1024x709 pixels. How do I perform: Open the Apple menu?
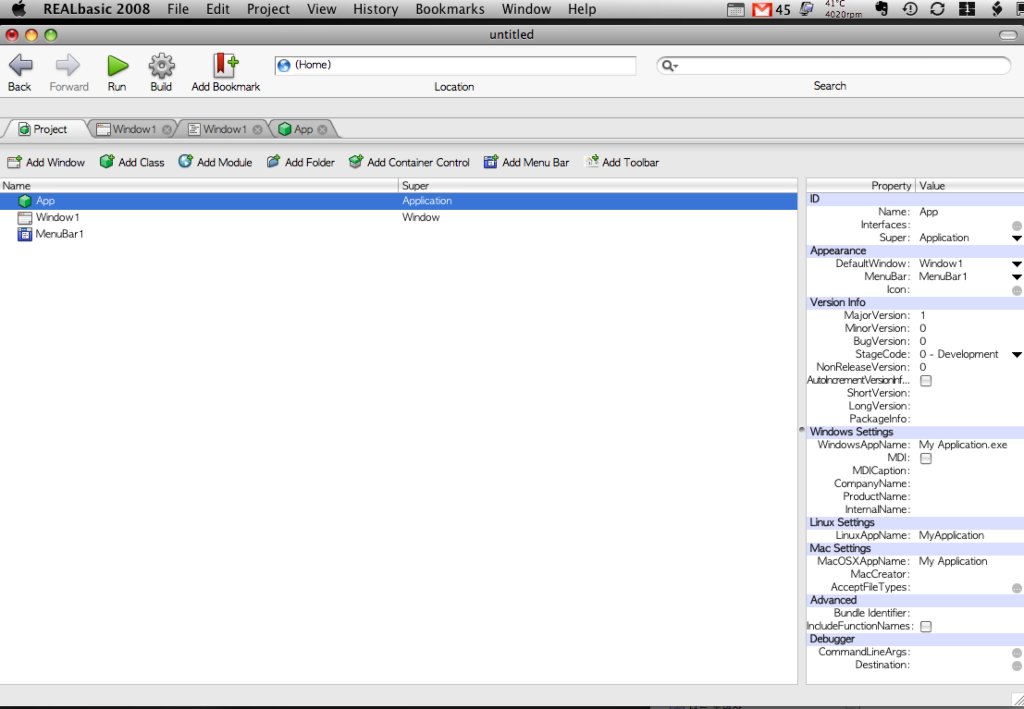(x=19, y=9)
